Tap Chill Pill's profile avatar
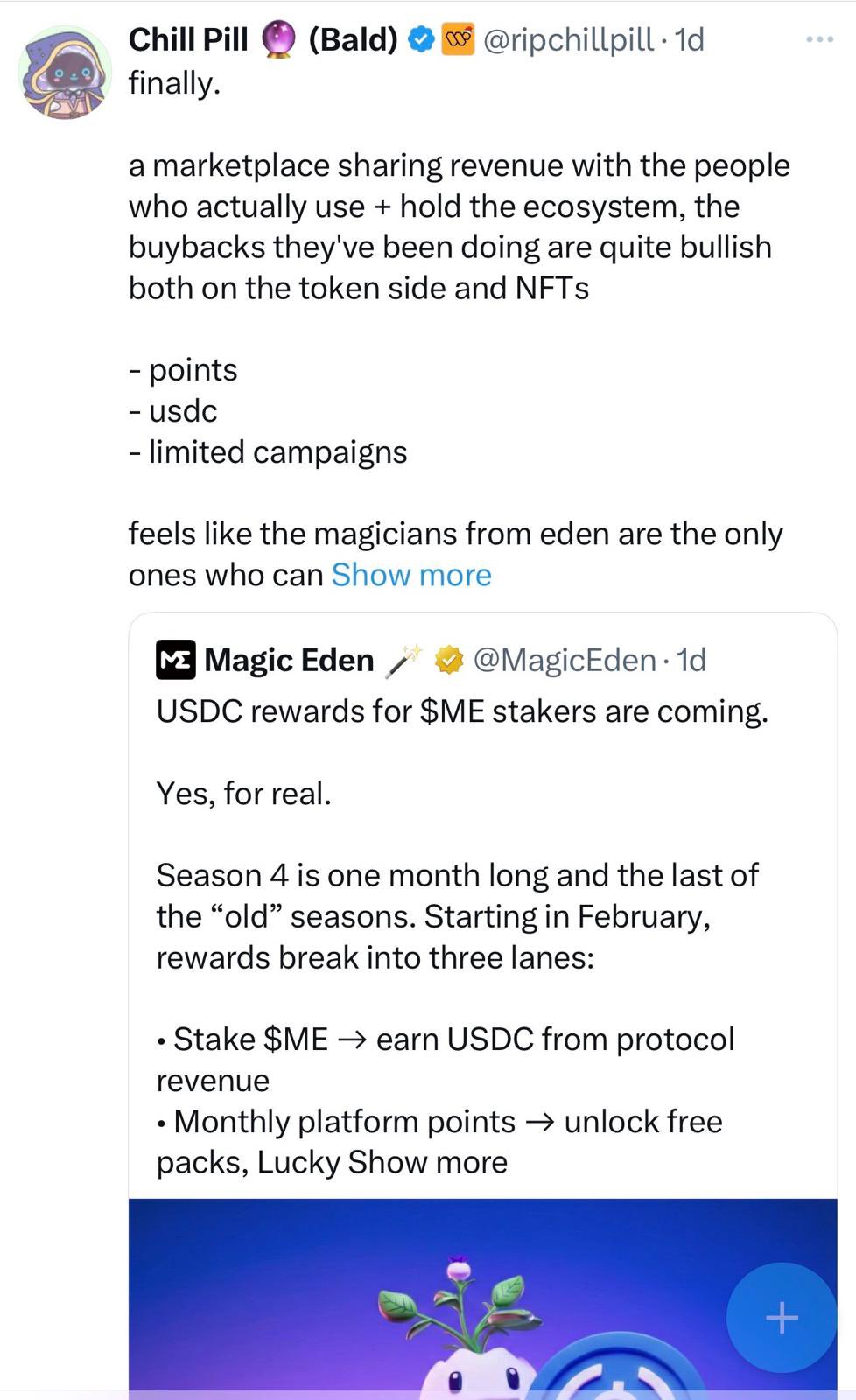 coord(65,73)
